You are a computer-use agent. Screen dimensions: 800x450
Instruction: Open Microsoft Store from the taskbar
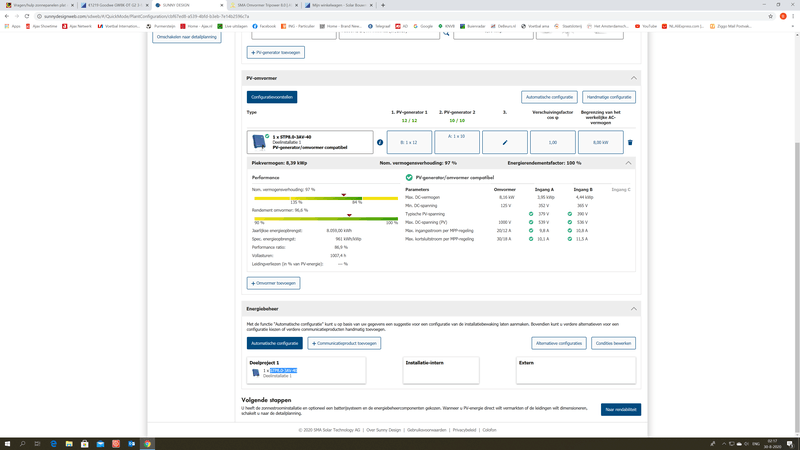pos(85,444)
